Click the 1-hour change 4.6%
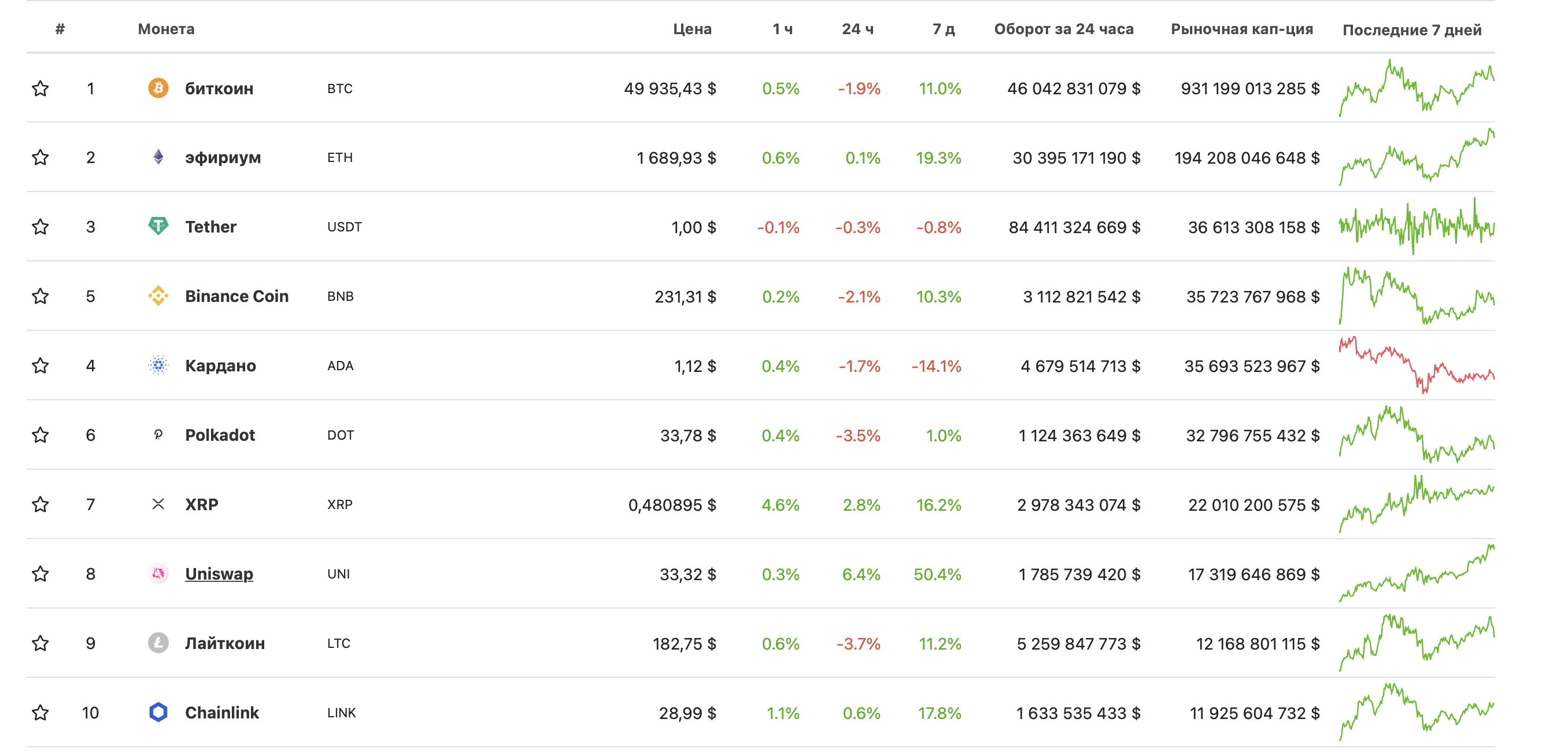Image resolution: width=1568 pixels, height=752 pixels. coord(781,506)
